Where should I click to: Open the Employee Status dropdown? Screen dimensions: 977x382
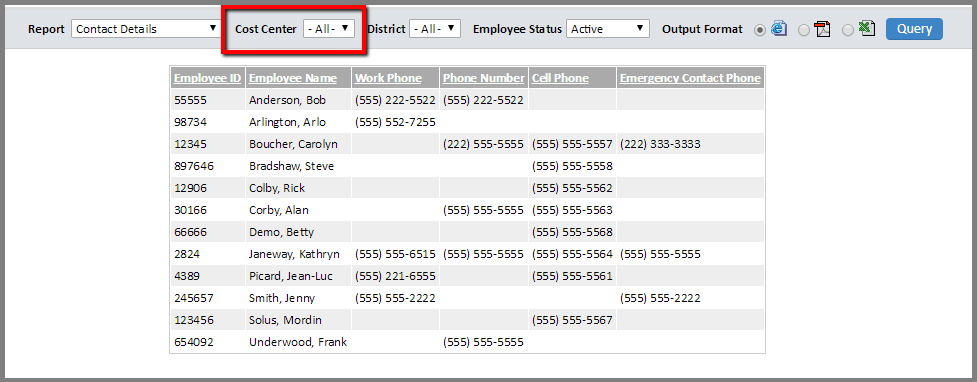tap(608, 29)
